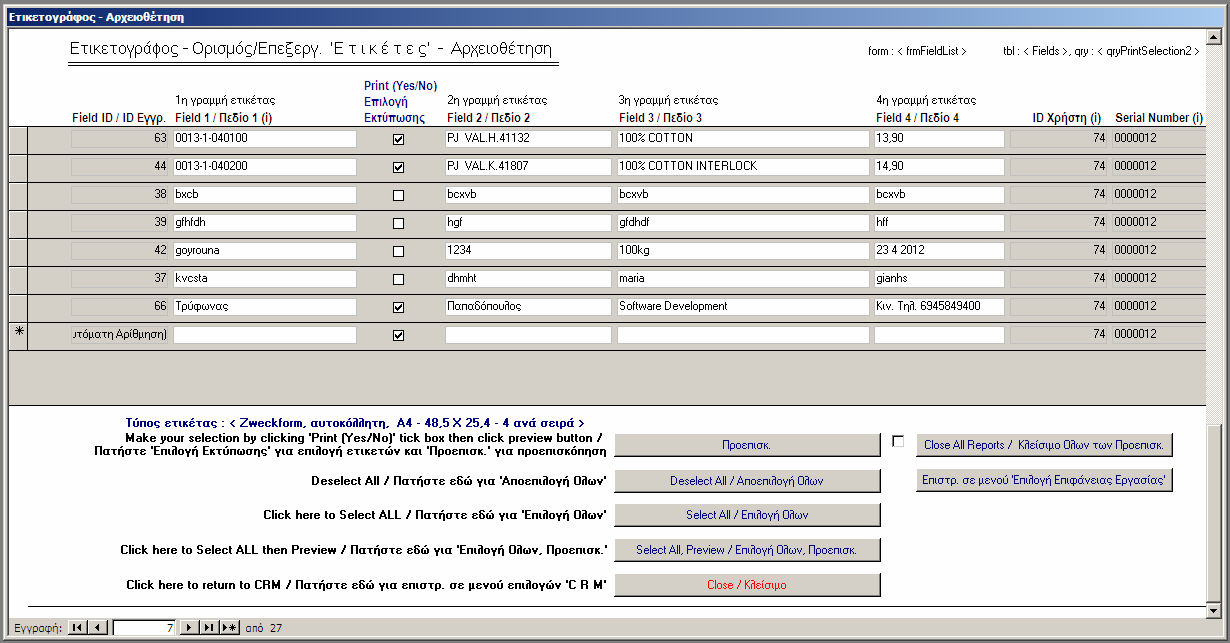Go to first record navigation button
This screenshot has height=643, width=1230.
point(77,628)
